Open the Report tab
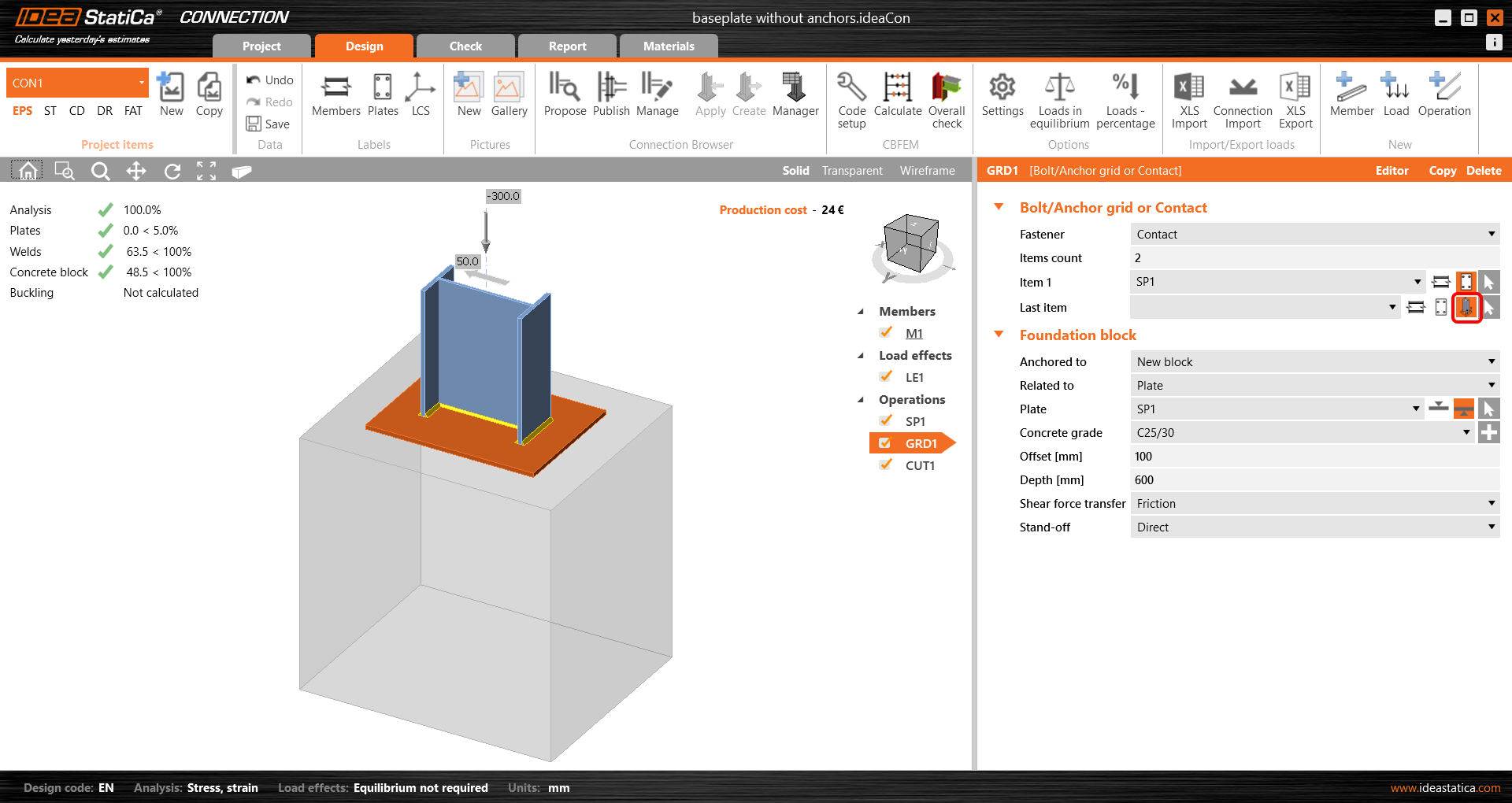Viewport: 1512px width, 803px height. [x=567, y=46]
